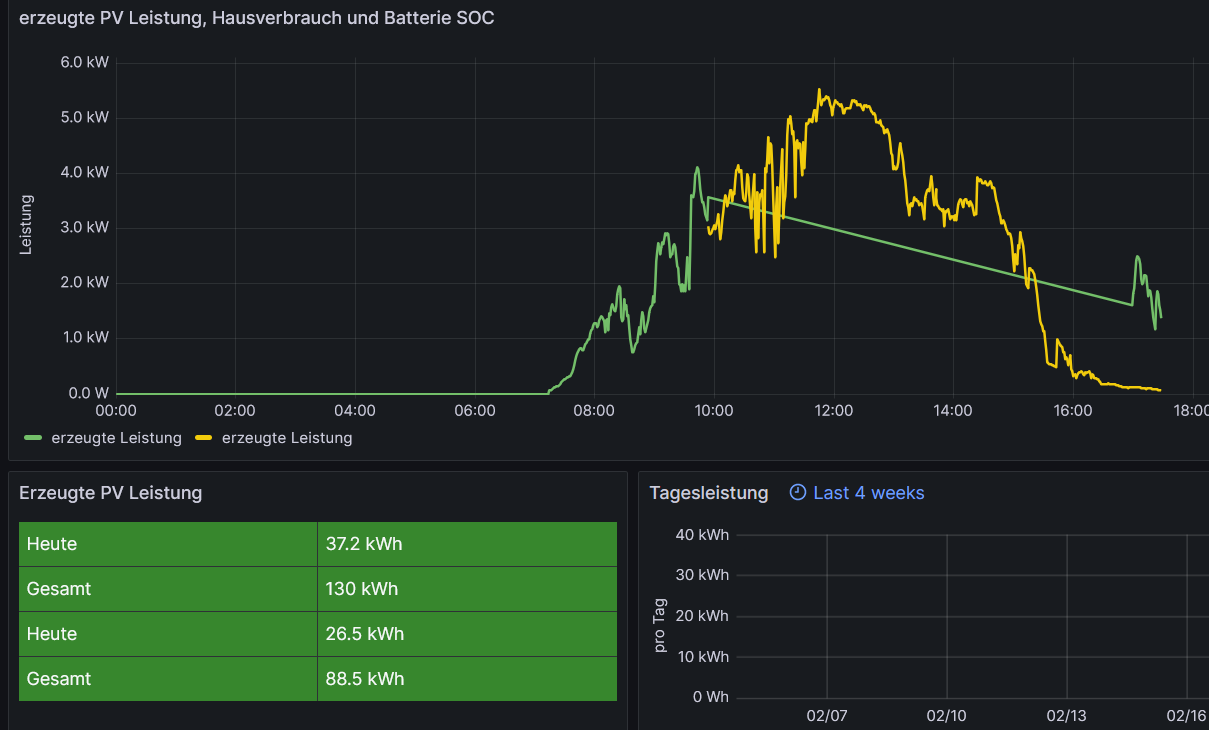Open the Erzeugte PV Leistung panel title menu
This screenshot has width=1209, height=730.
click(110, 492)
